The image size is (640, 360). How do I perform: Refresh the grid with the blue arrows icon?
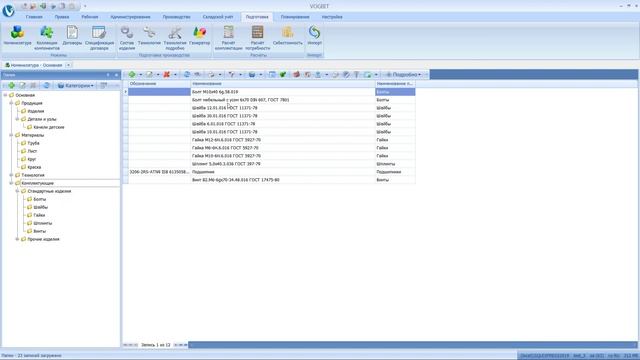point(187,74)
